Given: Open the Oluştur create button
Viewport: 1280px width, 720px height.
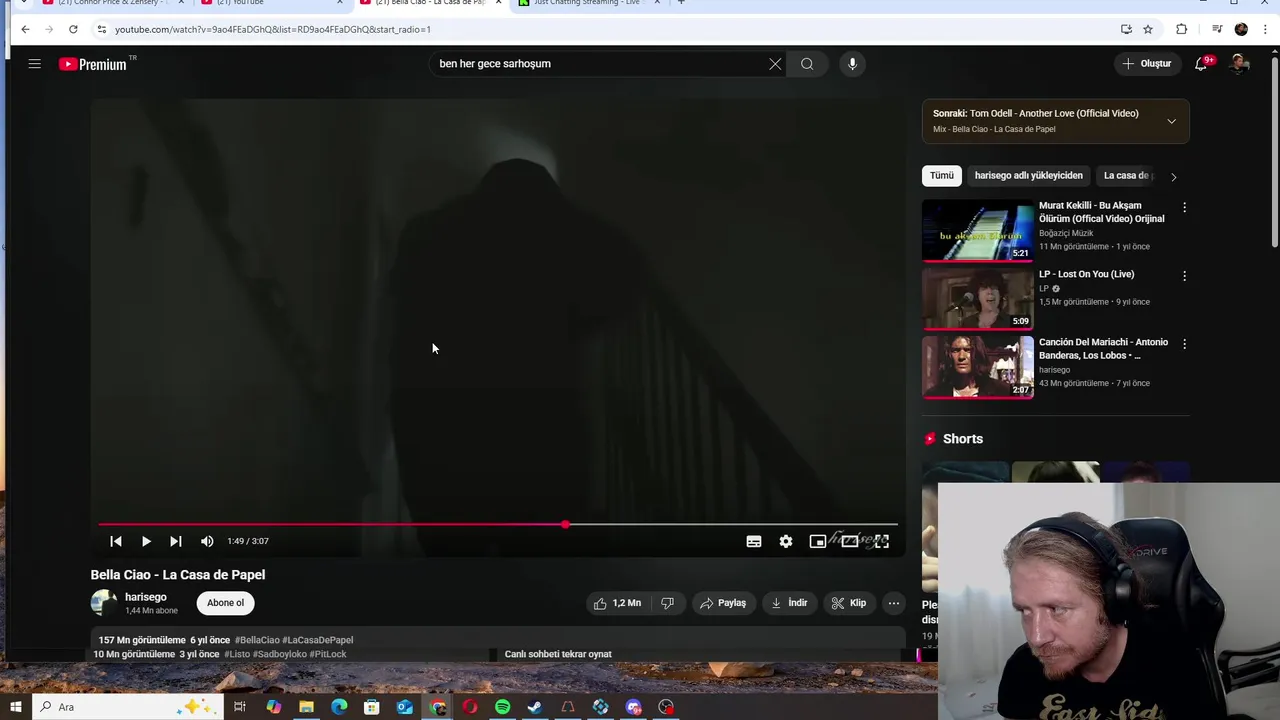Looking at the screenshot, I should [x=1147, y=64].
